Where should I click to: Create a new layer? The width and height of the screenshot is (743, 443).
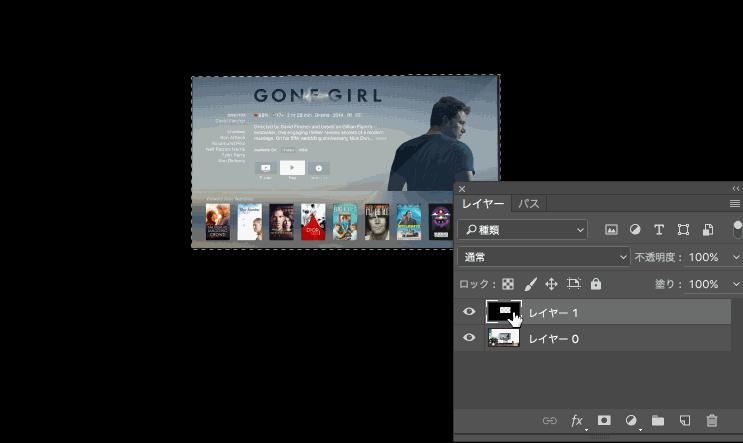tap(685, 421)
